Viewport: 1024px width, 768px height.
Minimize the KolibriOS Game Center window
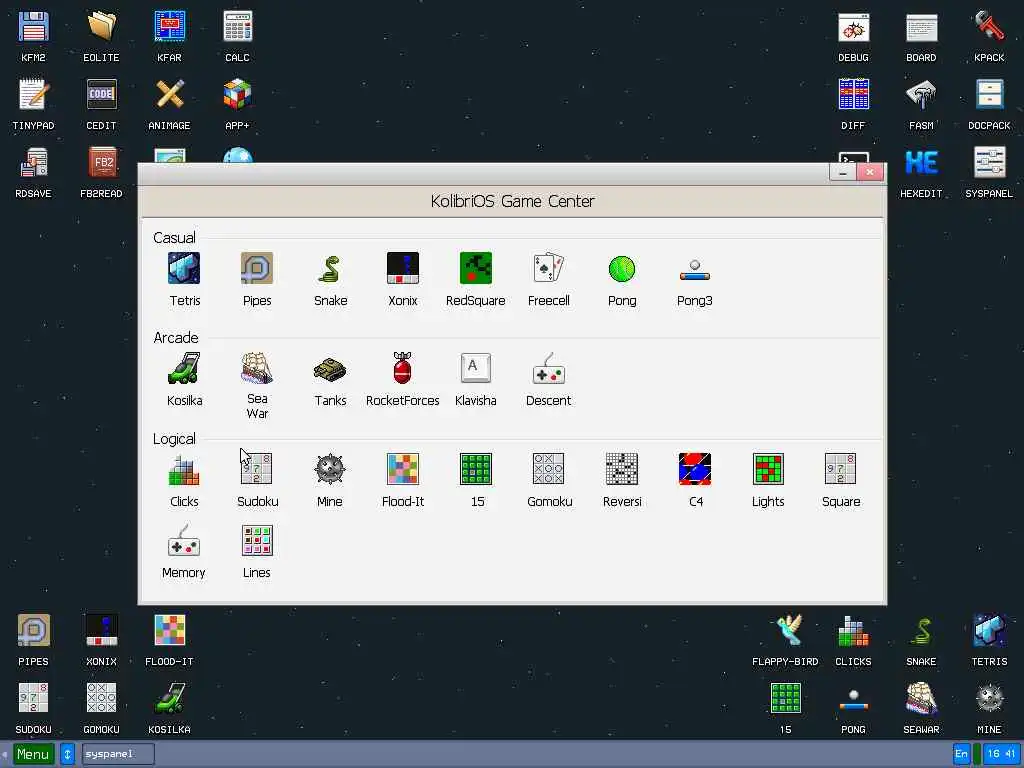tap(842, 172)
